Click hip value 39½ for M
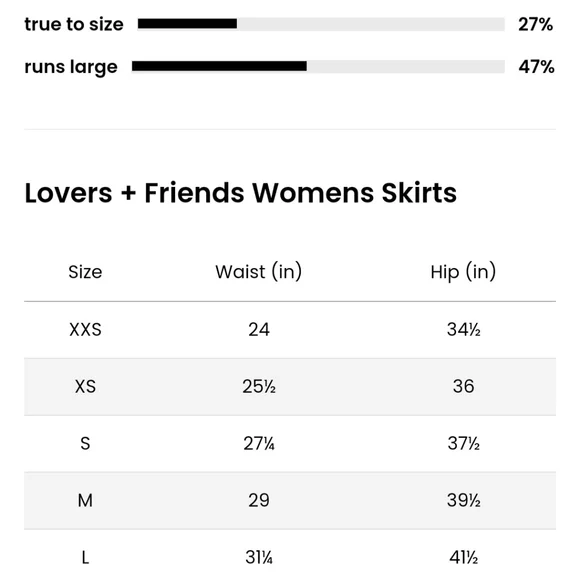This screenshot has width=580, height=579. 463,501
